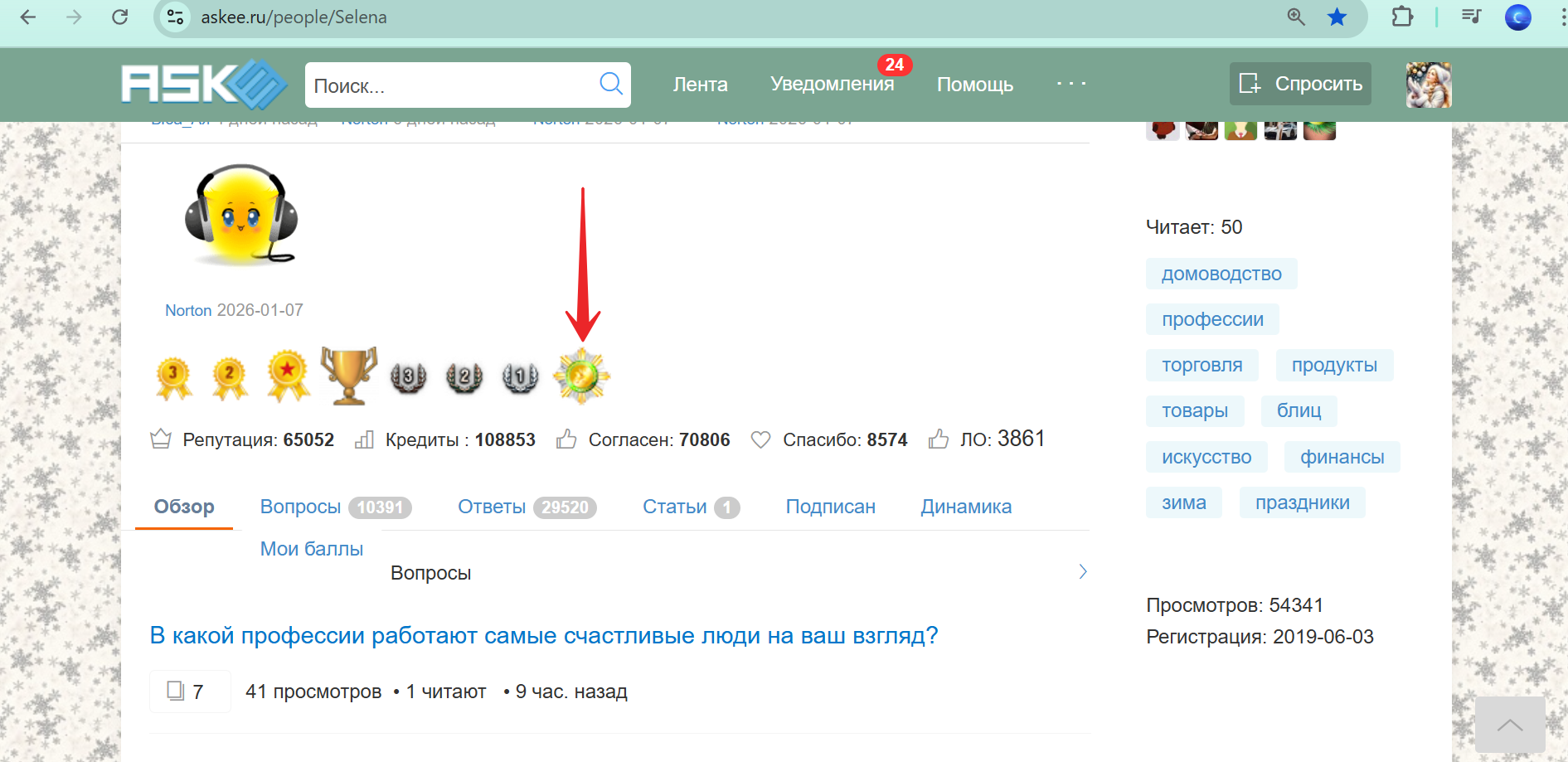Open Уведомления with 24 notifications
The height and width of the screenshot is (762, 1568).
(832, 84)
